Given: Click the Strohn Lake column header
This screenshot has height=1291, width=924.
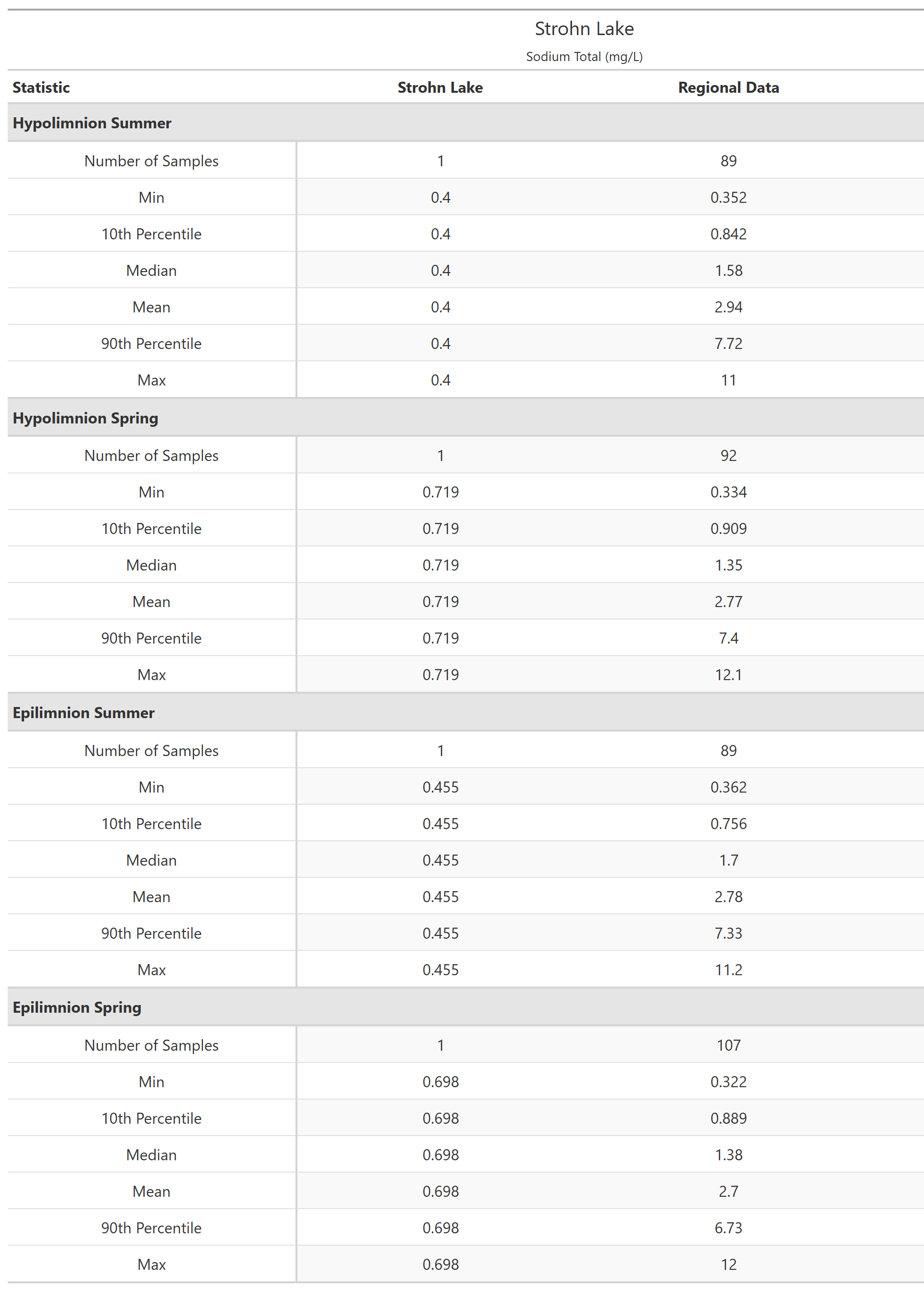Looking at the screenshot, I should [x=440, y=87].
